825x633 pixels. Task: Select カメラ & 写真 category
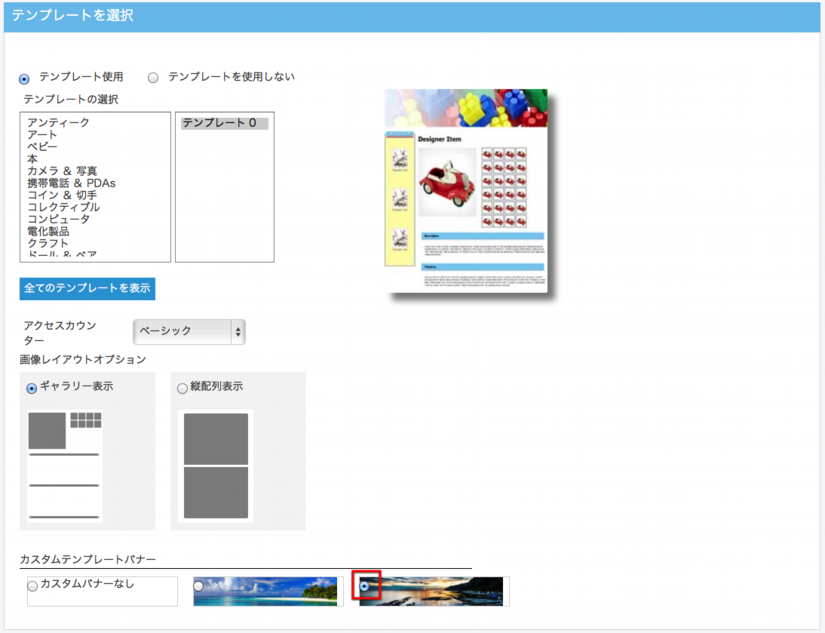[x=63, y=171]
